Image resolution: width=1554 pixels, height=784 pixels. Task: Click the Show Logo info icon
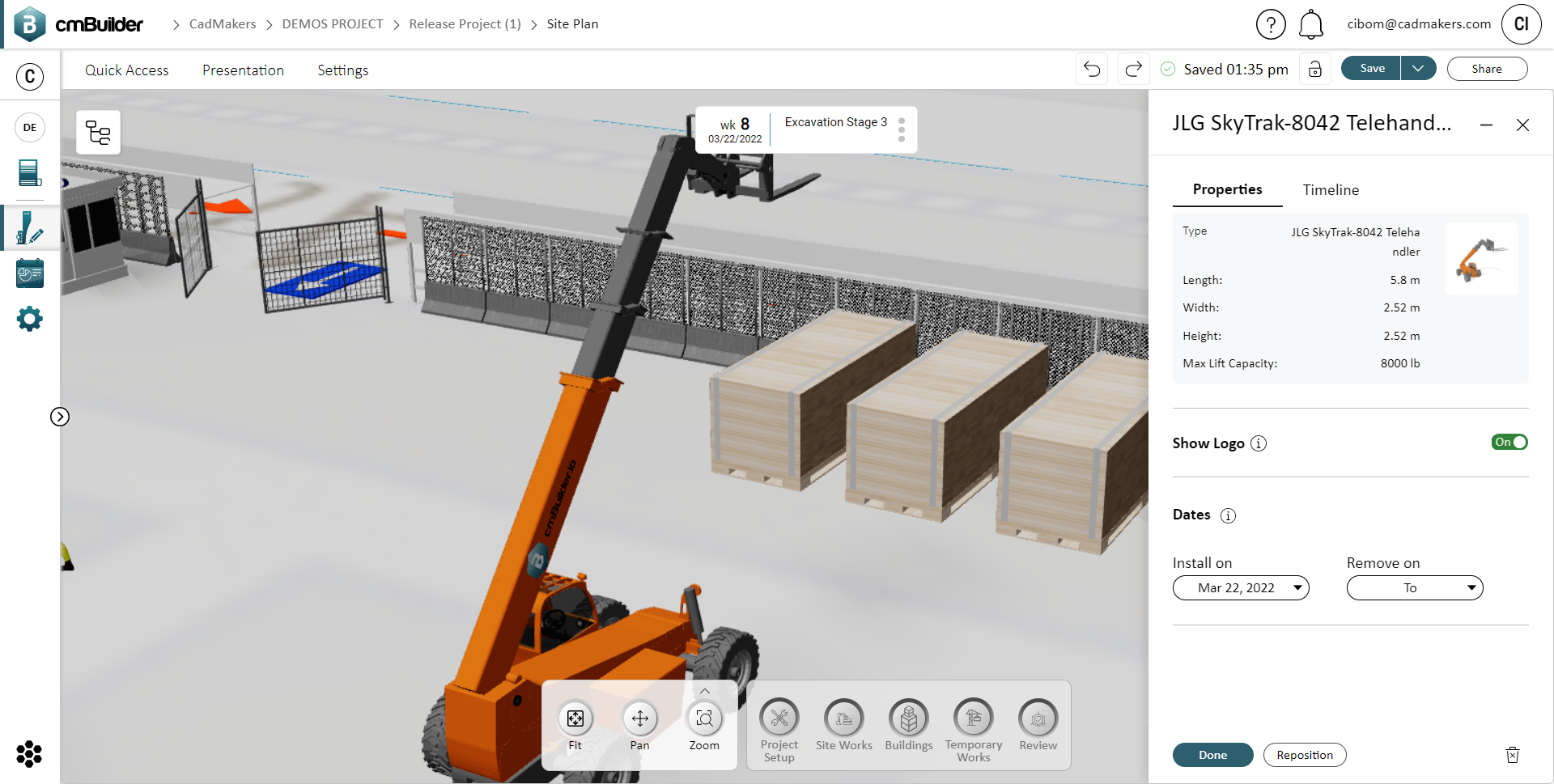(1259, 443)
